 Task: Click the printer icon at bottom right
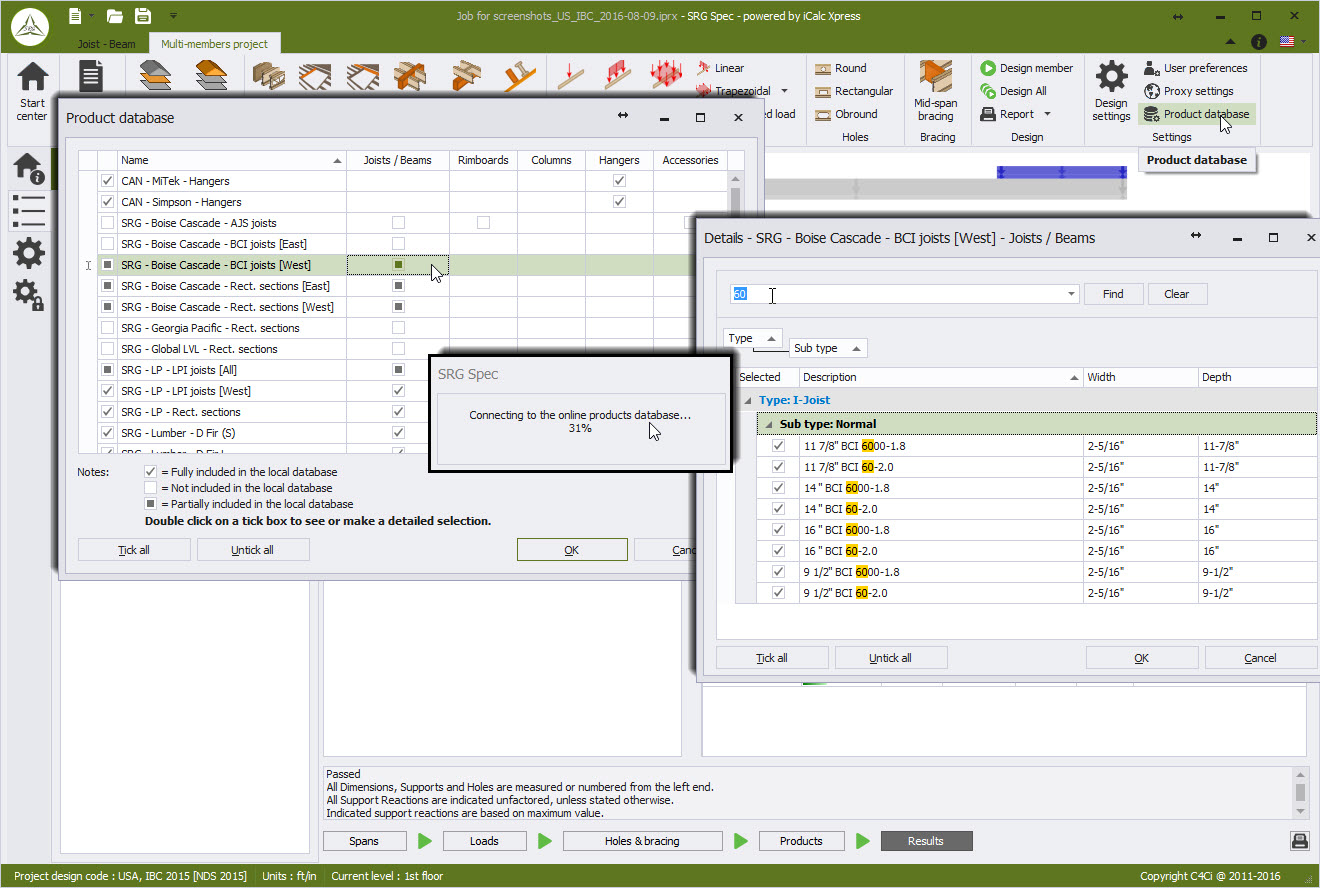click(1299, 841)
